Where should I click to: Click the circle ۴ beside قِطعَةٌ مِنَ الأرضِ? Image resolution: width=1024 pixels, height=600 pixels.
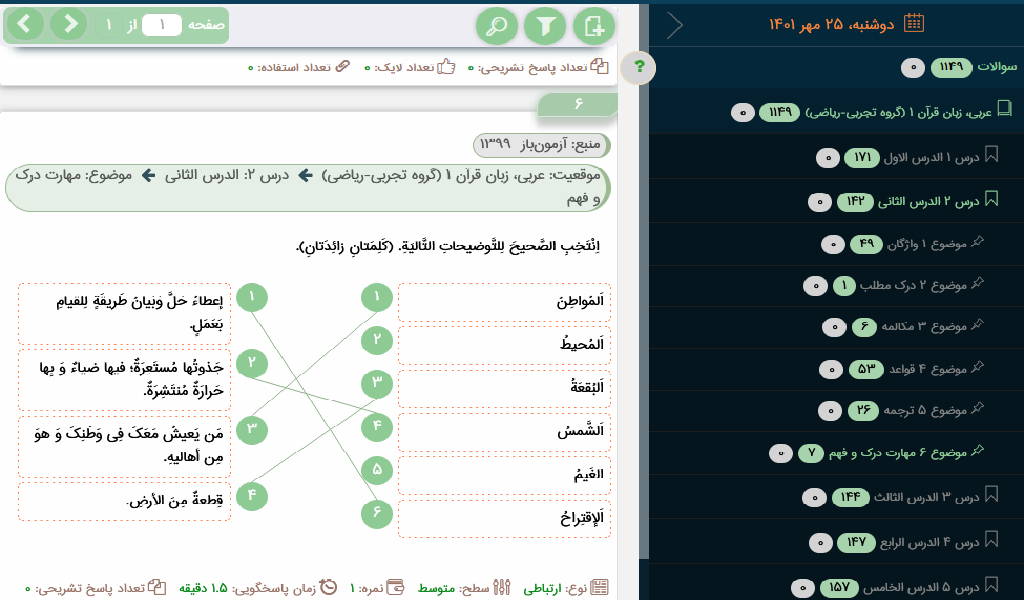pyautogui.click(x=252, y=496)
